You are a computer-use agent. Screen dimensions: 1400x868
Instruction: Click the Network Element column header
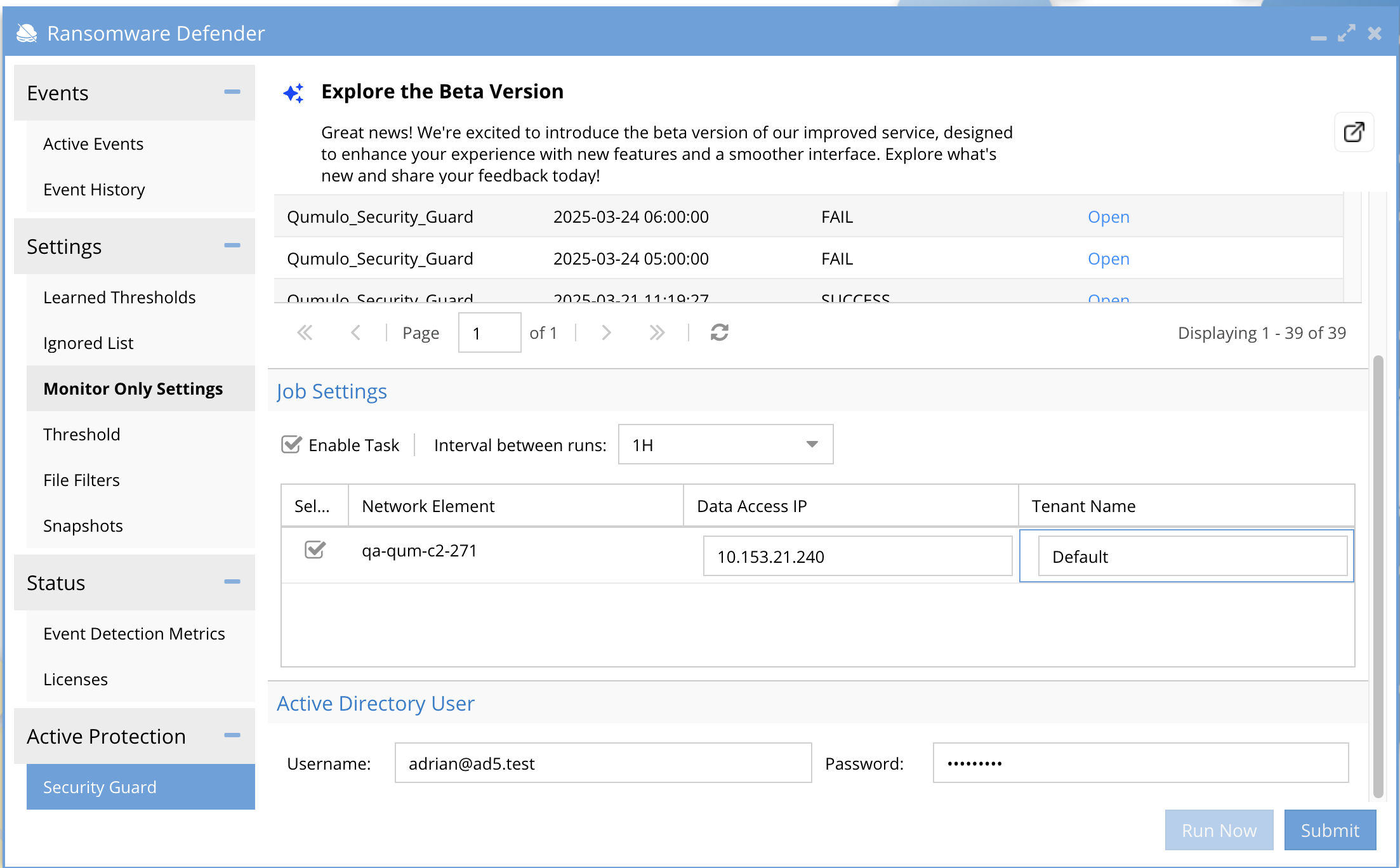click(515, 506)
